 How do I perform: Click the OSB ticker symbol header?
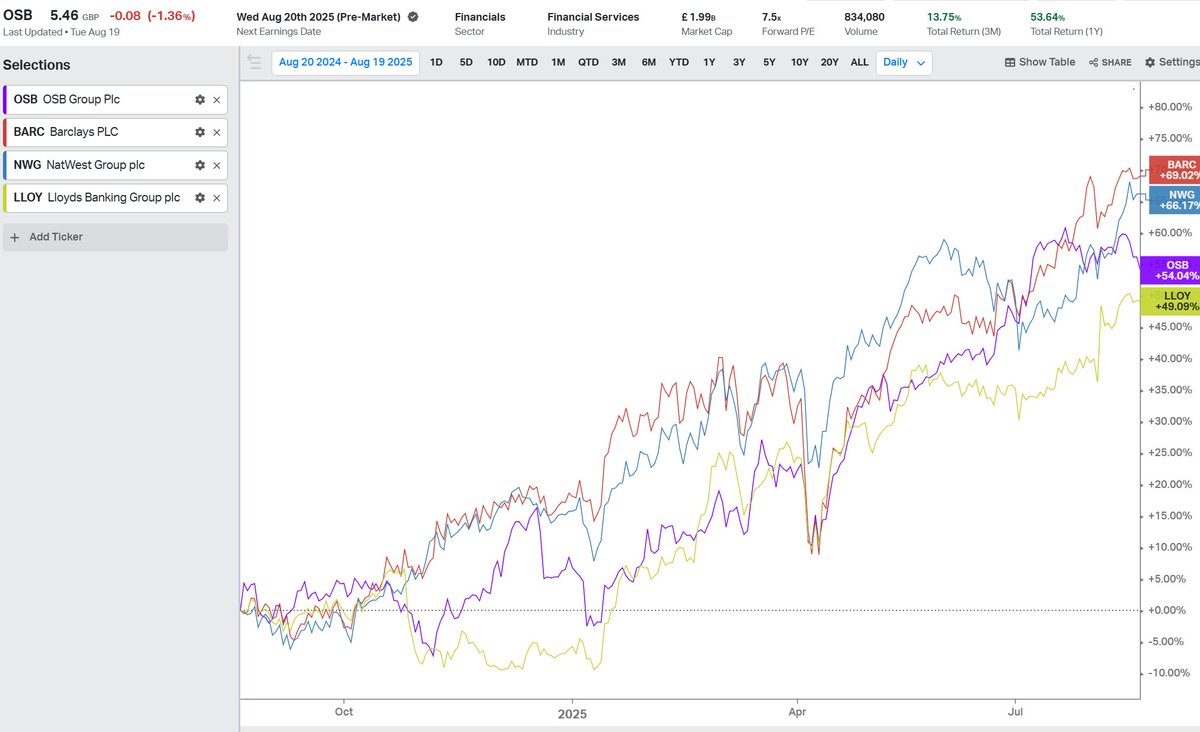coord(18,15)
